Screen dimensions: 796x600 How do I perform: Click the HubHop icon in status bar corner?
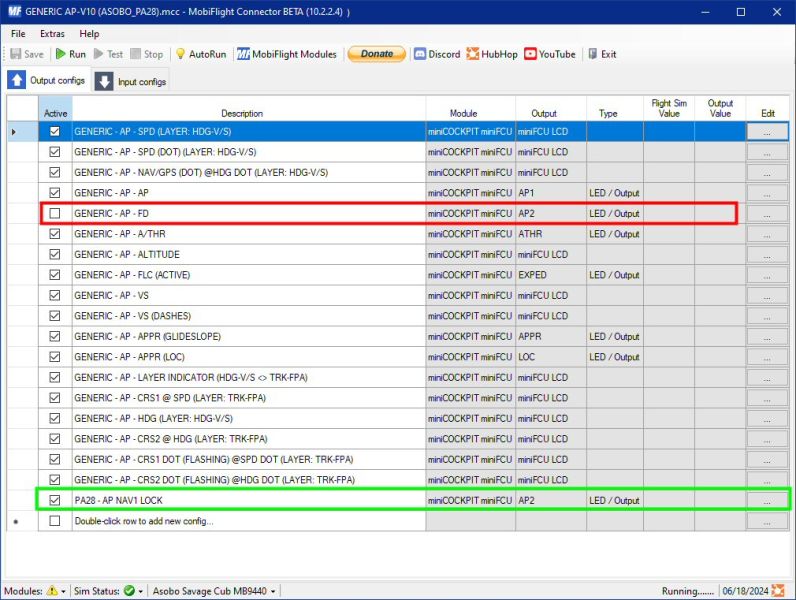778,591
